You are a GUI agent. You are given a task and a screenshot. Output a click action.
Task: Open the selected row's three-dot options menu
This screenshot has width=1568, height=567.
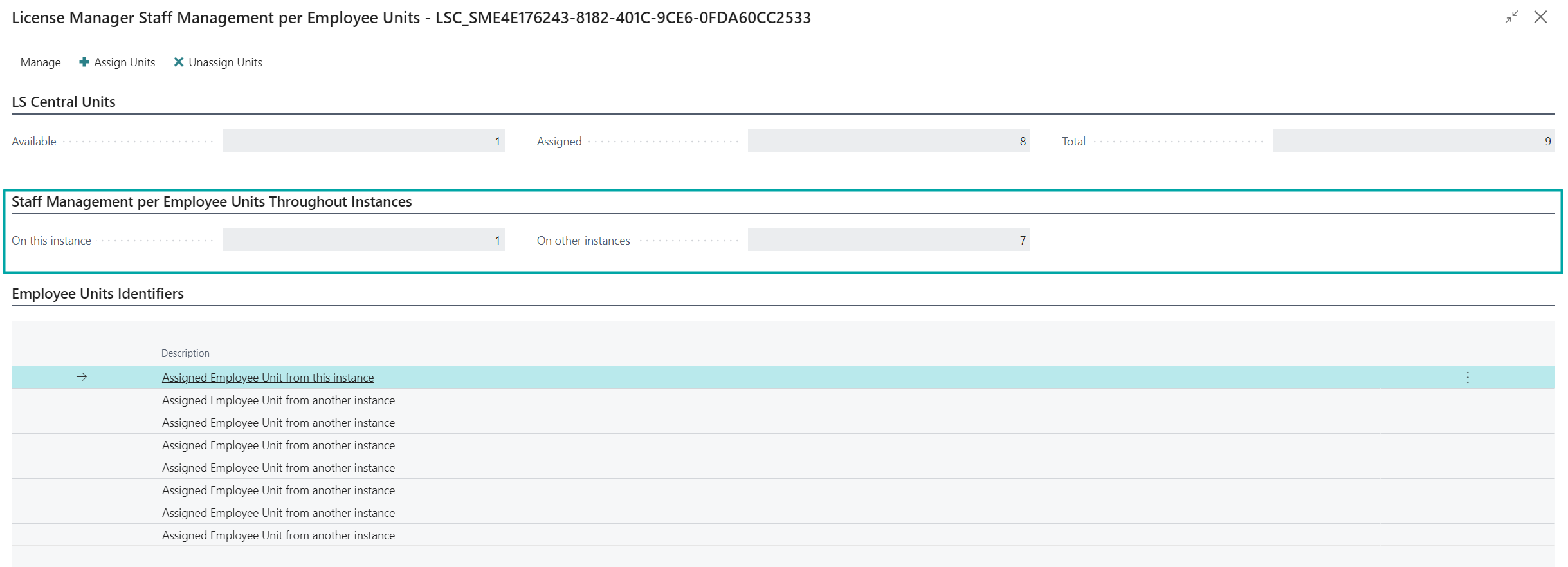pos(1468,378)
